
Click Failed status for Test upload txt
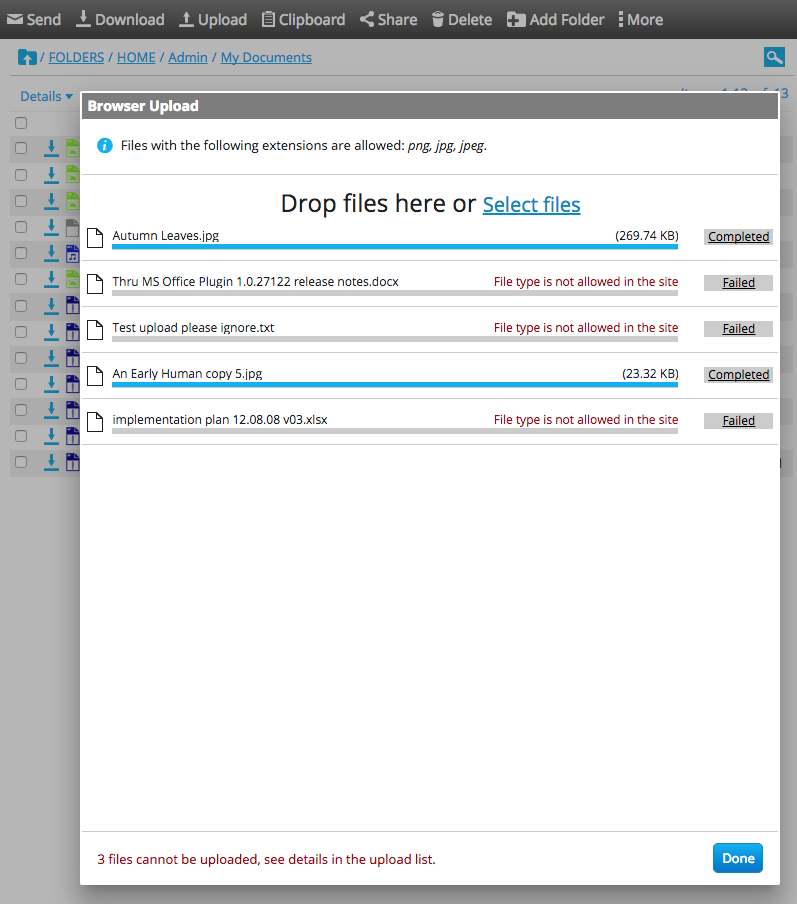[738, 329]
